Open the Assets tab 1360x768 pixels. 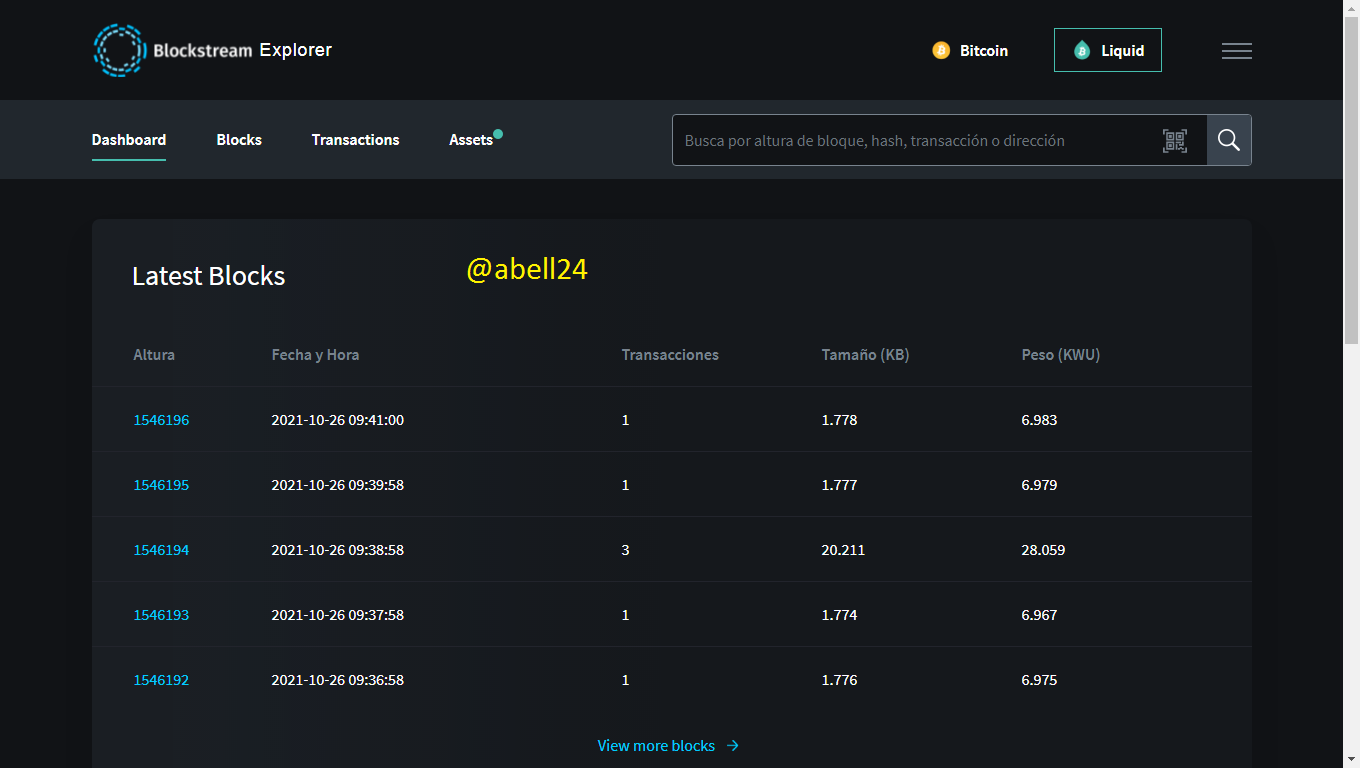[471, 140]
